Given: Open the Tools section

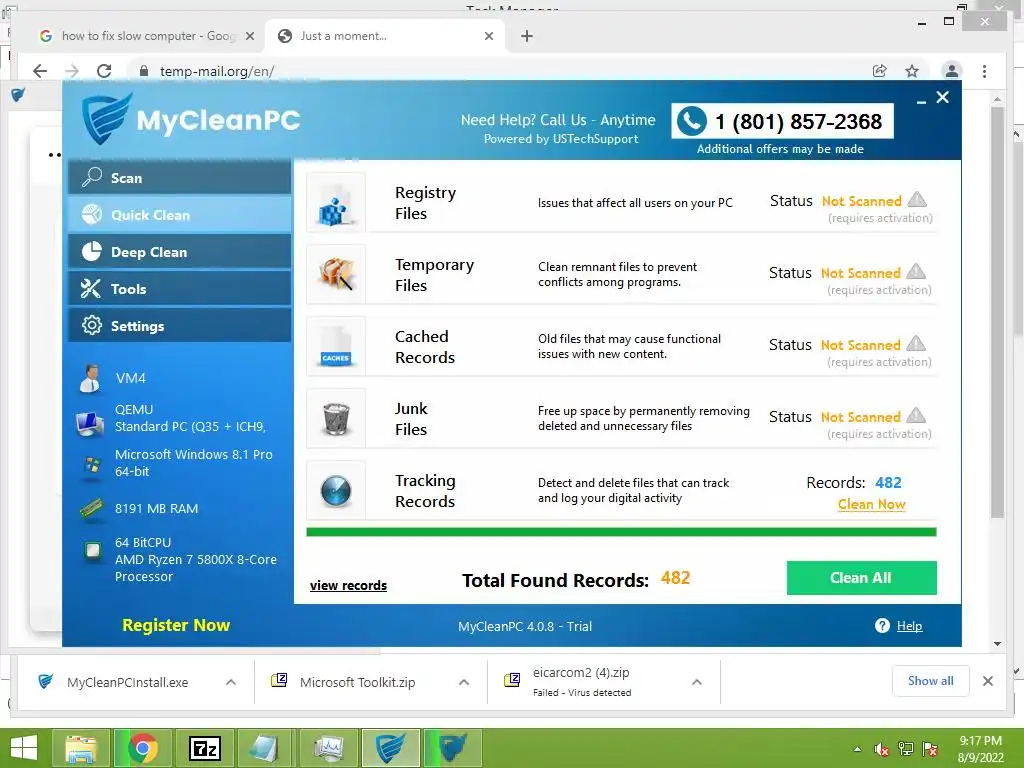Looking at the screenshot, I should click(180, 289).
